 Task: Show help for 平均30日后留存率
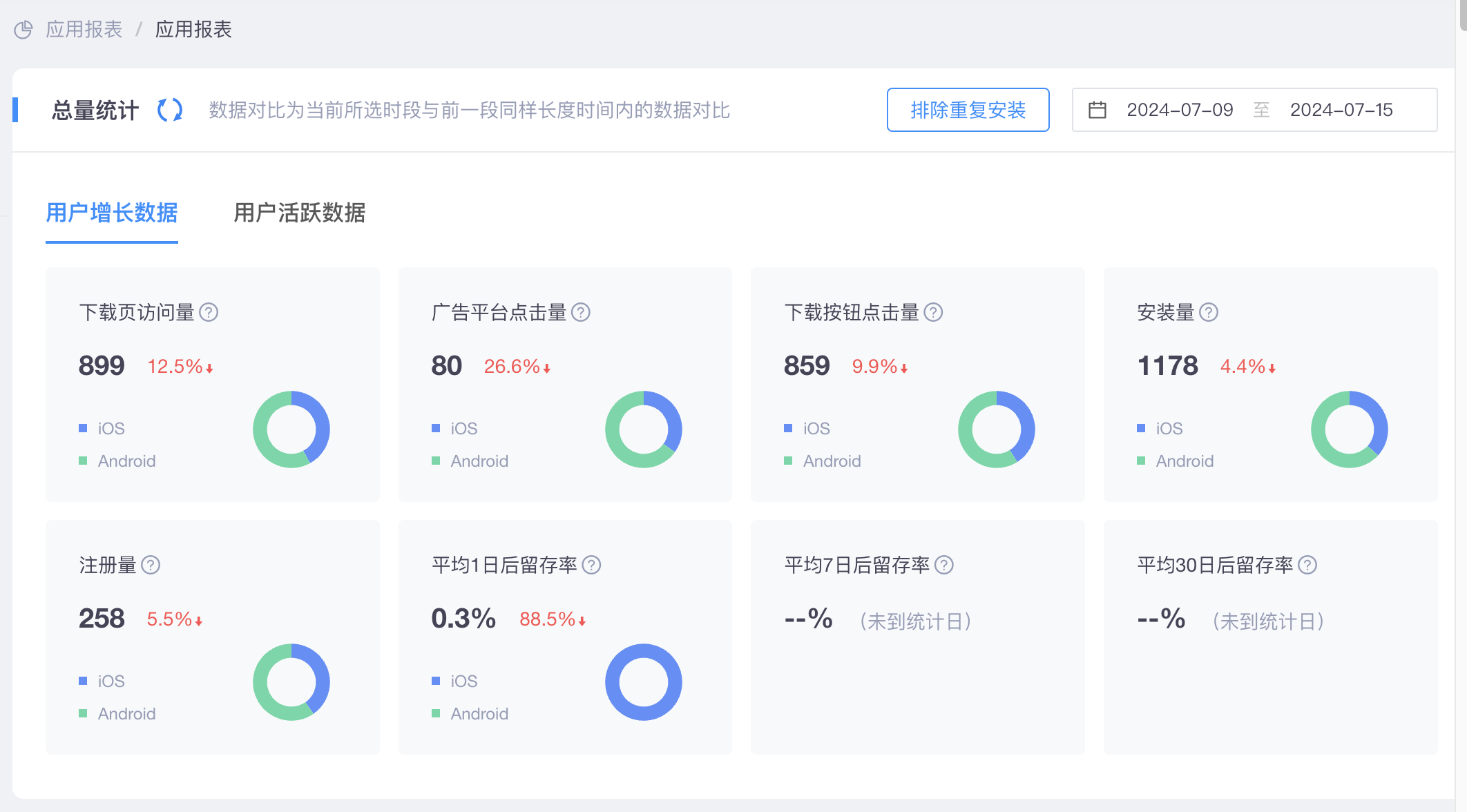1307,565
